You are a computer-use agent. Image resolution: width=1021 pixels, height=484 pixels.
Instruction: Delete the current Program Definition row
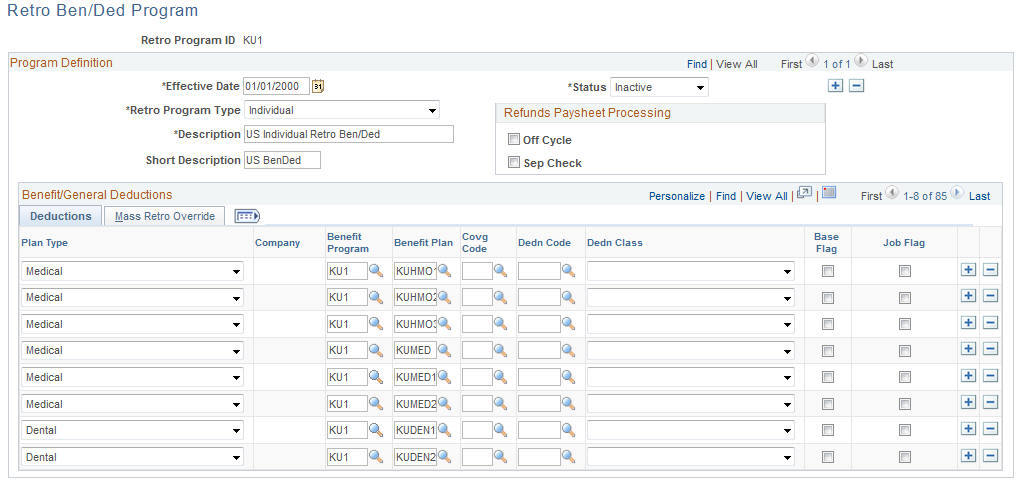(x=857, y=86)
